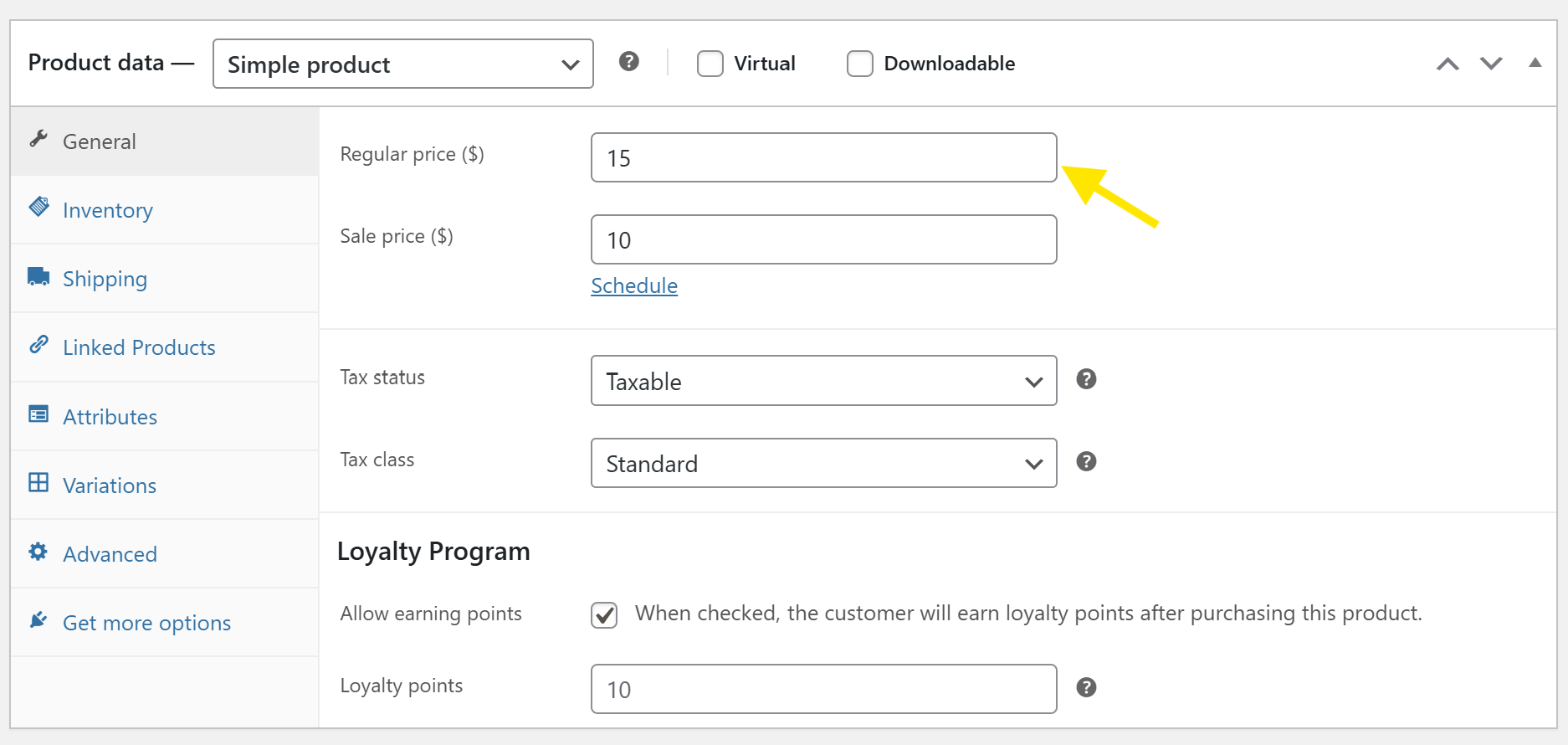1568x745 pixels.
Task: Click into the Regular price field
Action: pos(823,157)
